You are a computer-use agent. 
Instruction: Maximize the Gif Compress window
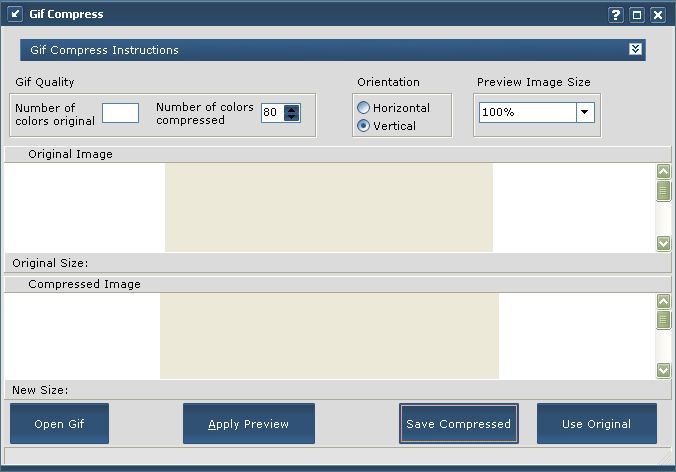click(x=637, y=15)
